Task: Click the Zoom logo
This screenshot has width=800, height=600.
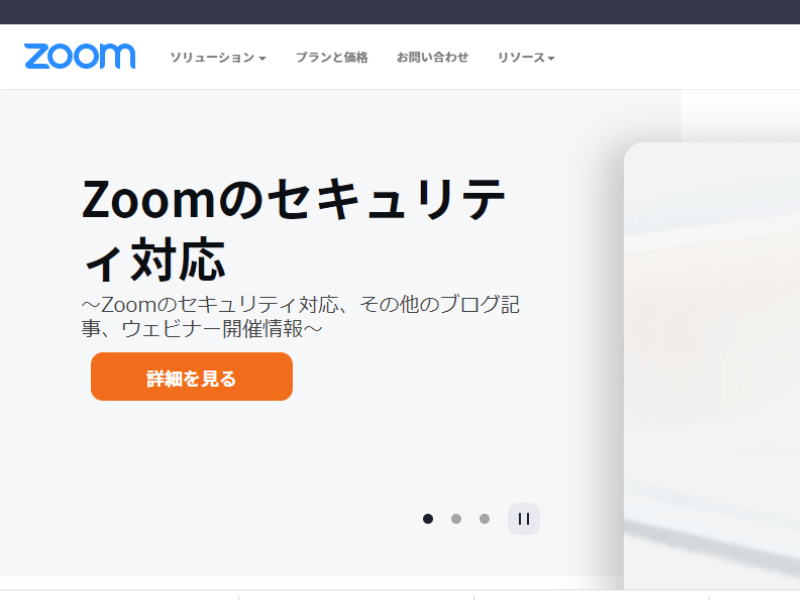Action: [x=80, y=56]
